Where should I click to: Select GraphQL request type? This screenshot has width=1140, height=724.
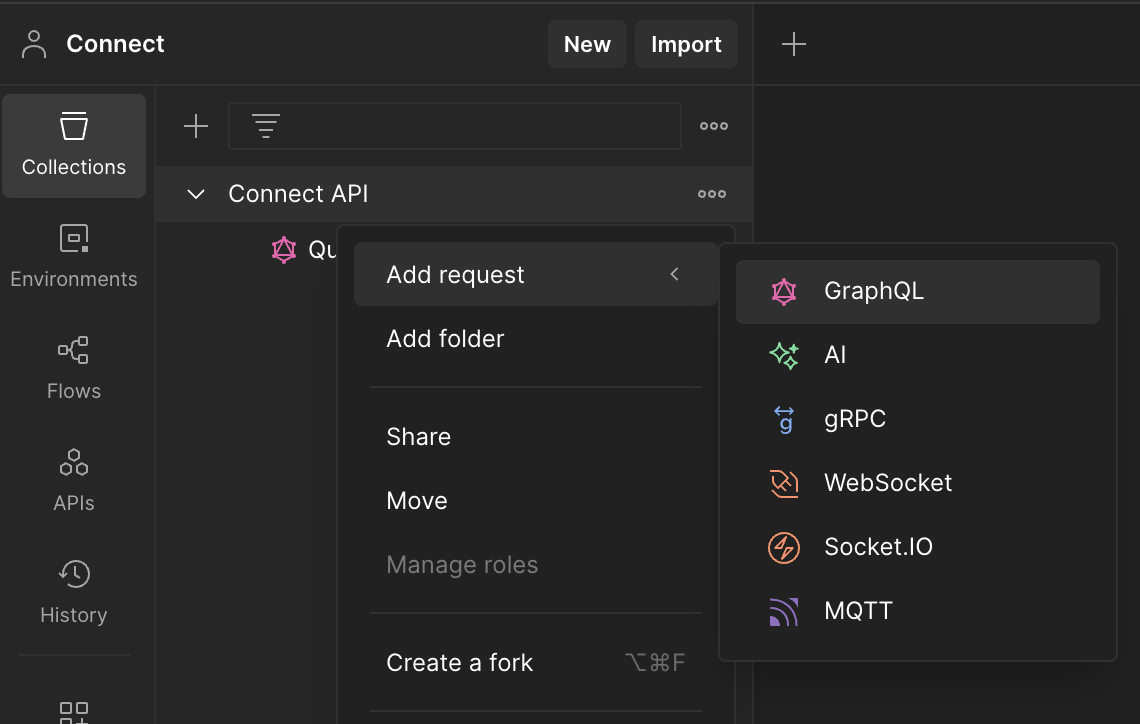[918, 291]
